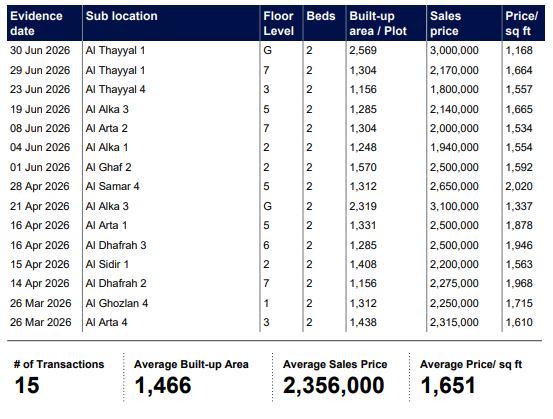
Task: Select the Average Price/ sq ft value 1,651
Action: (x=448, y=385)
